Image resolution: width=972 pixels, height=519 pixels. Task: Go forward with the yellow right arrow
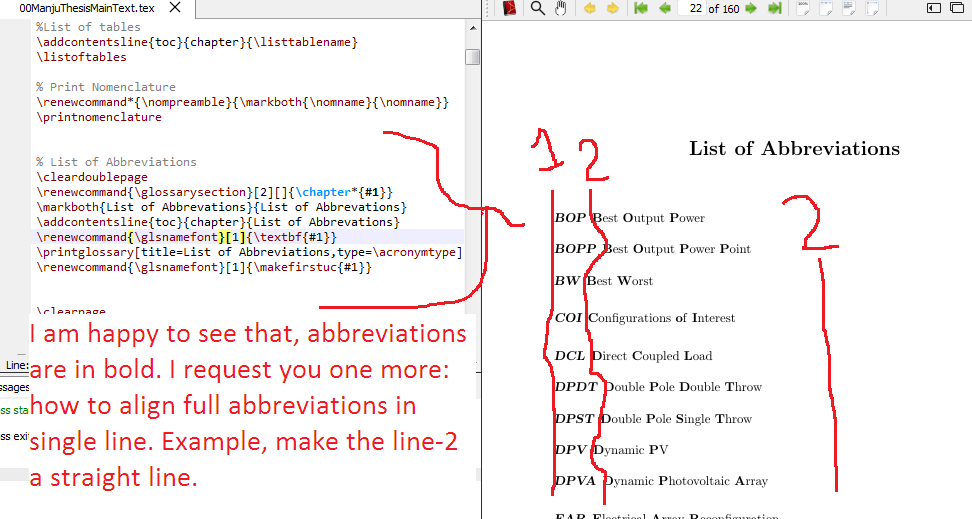coord(612,8)
